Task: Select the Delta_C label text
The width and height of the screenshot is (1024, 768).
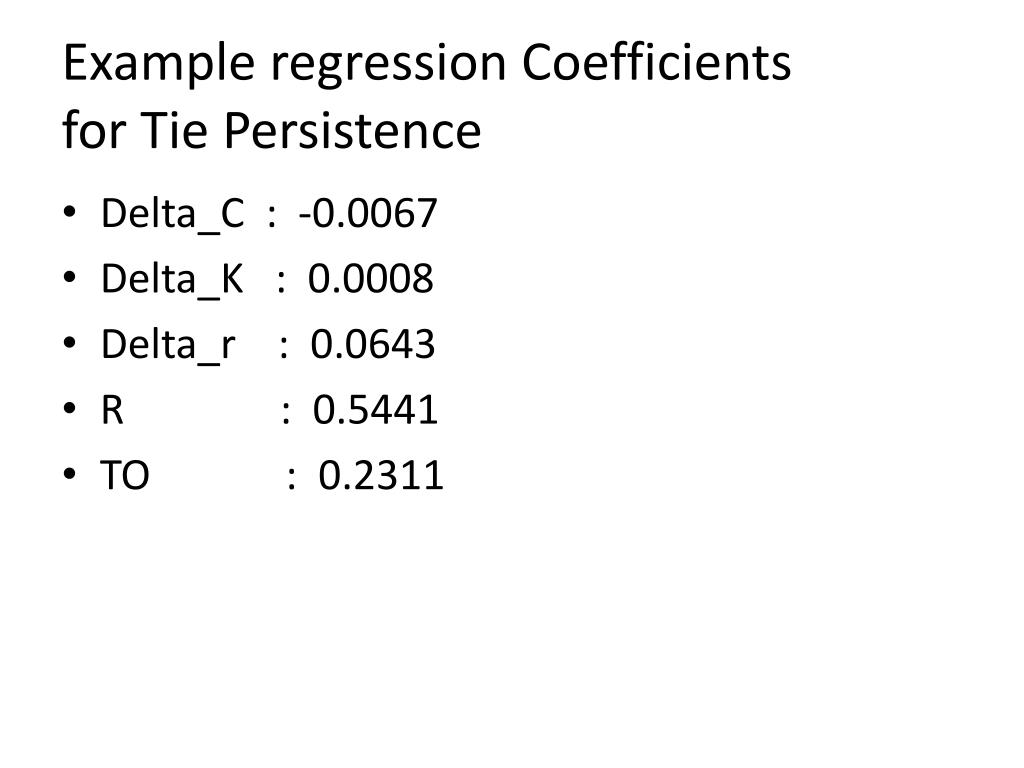Action: (x=173, y=214)
